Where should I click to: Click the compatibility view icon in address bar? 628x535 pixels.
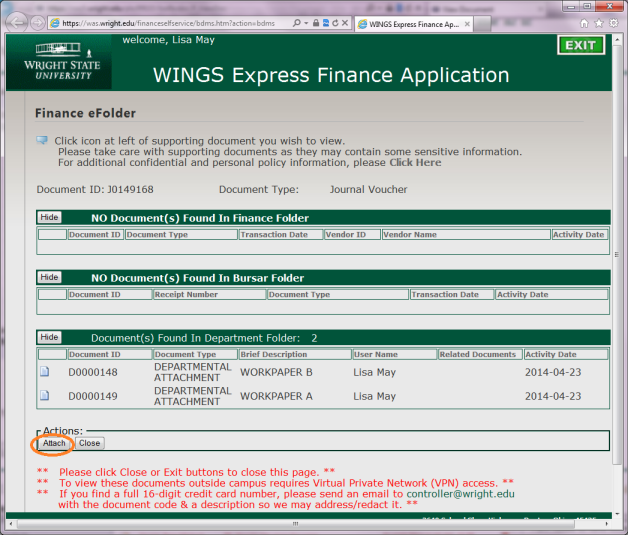click(326, 23)
